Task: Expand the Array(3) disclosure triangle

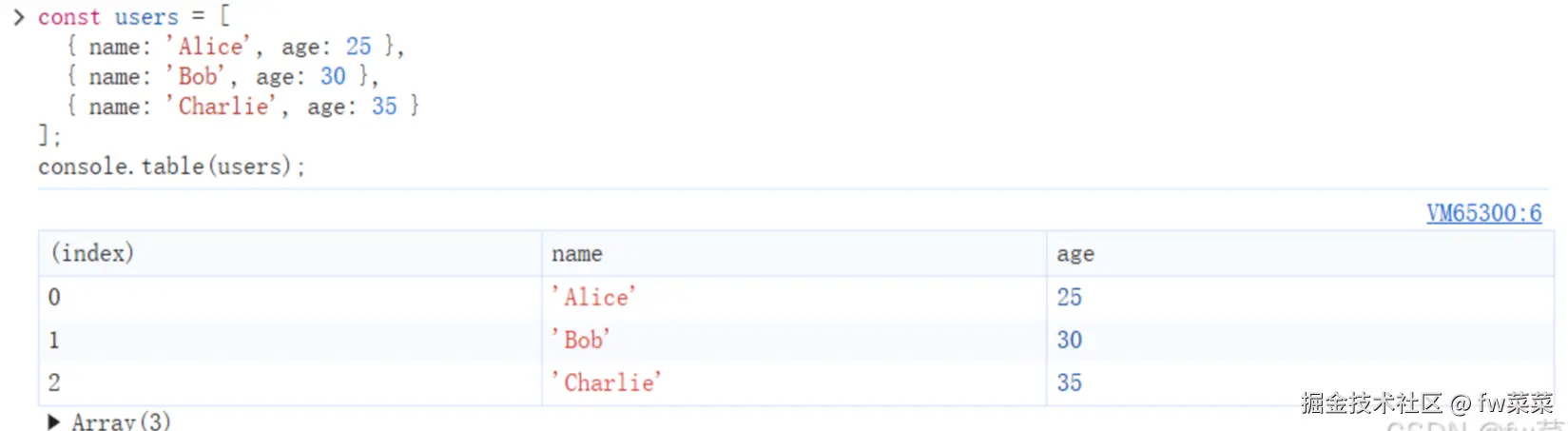Action: (54, 421)
